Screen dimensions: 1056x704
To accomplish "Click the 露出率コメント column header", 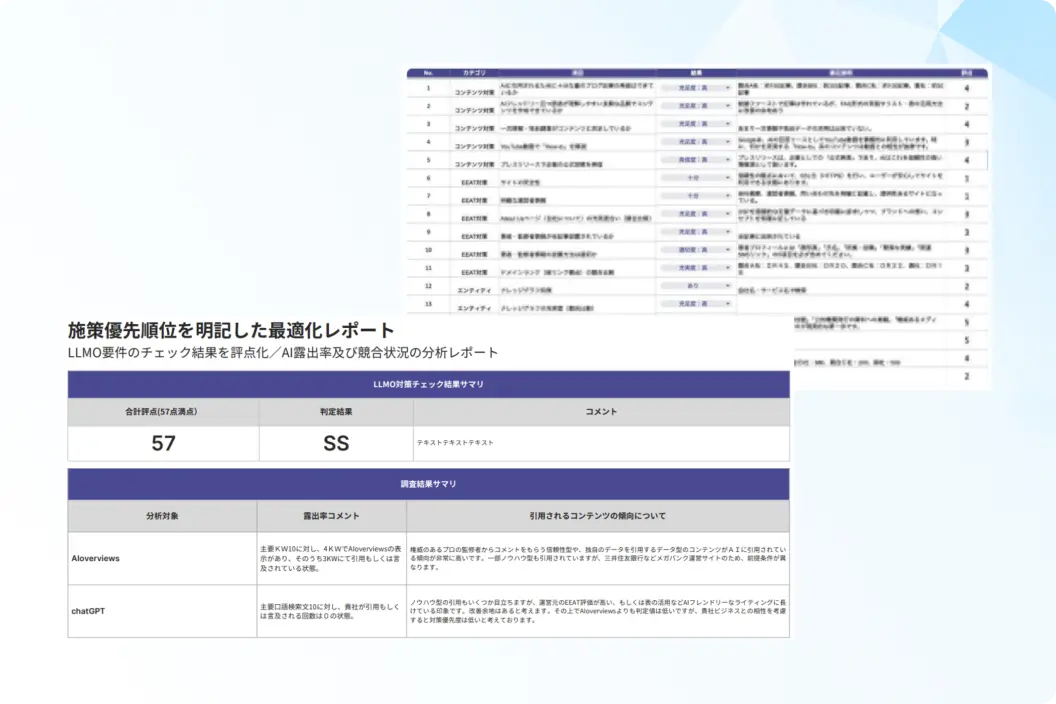I will (x=331, y=516).
